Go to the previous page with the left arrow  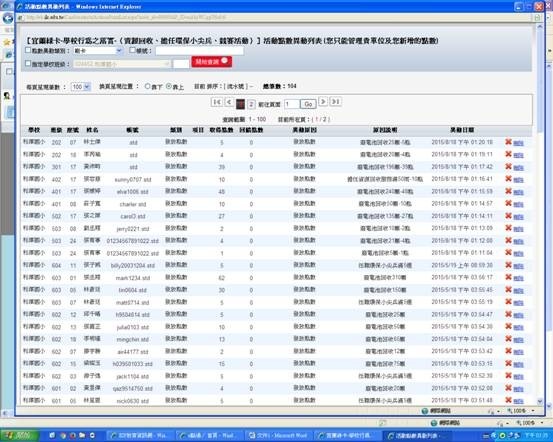[229, 102]
